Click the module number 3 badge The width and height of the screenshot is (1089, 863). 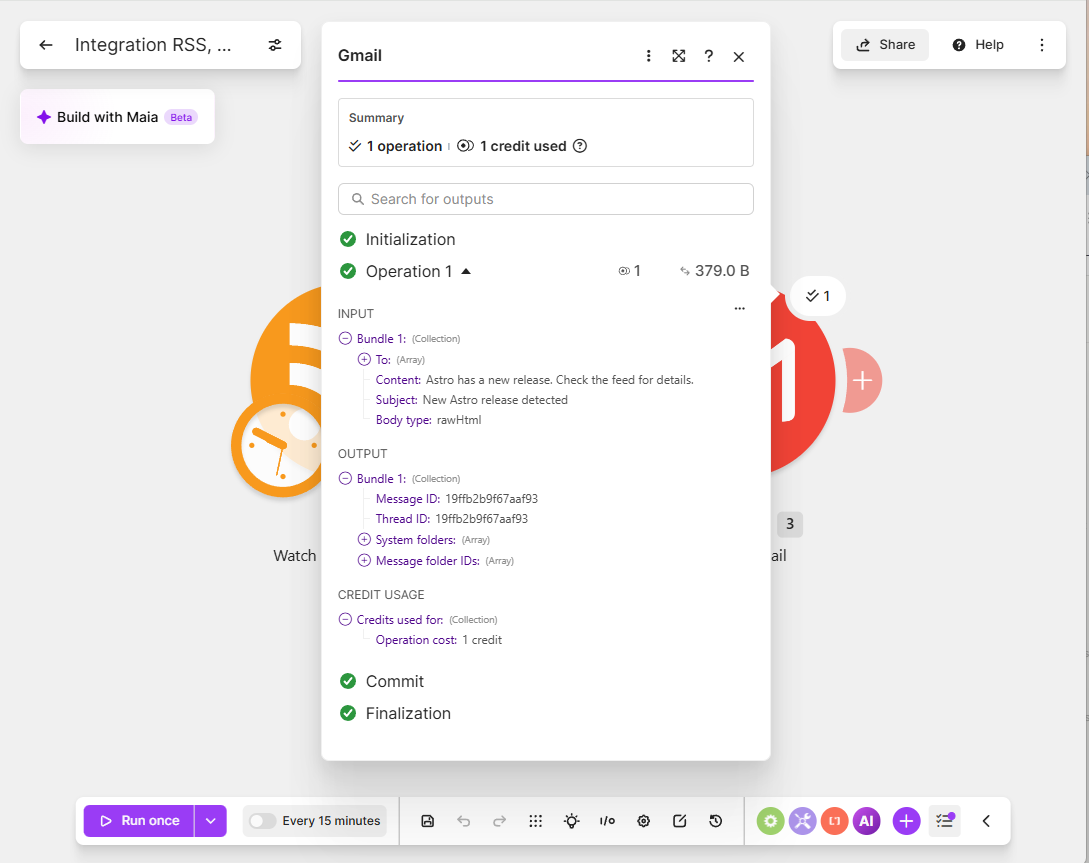coord(790,524)
